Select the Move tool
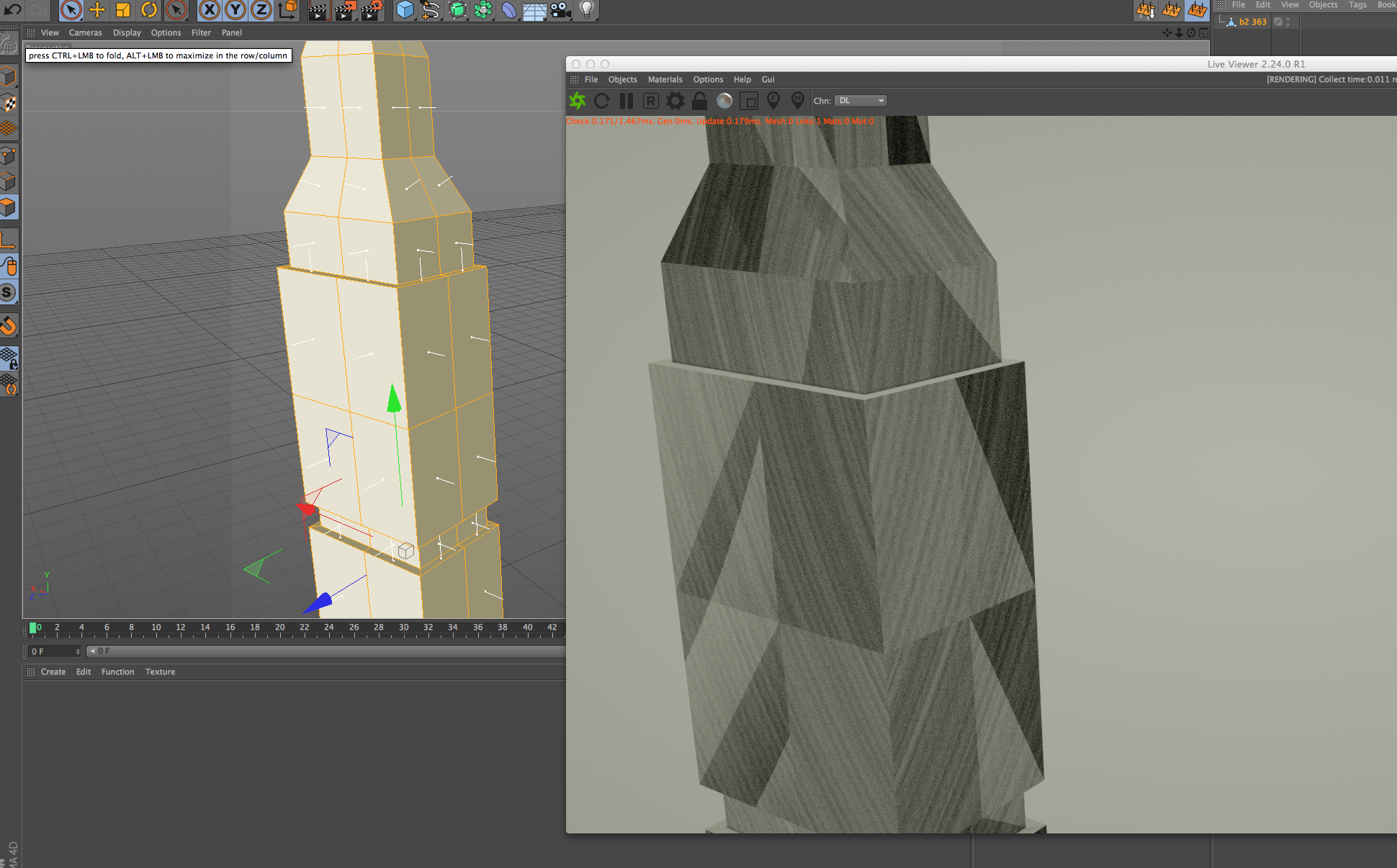This screenshot has height=868, width=1397. pos(97,10)
